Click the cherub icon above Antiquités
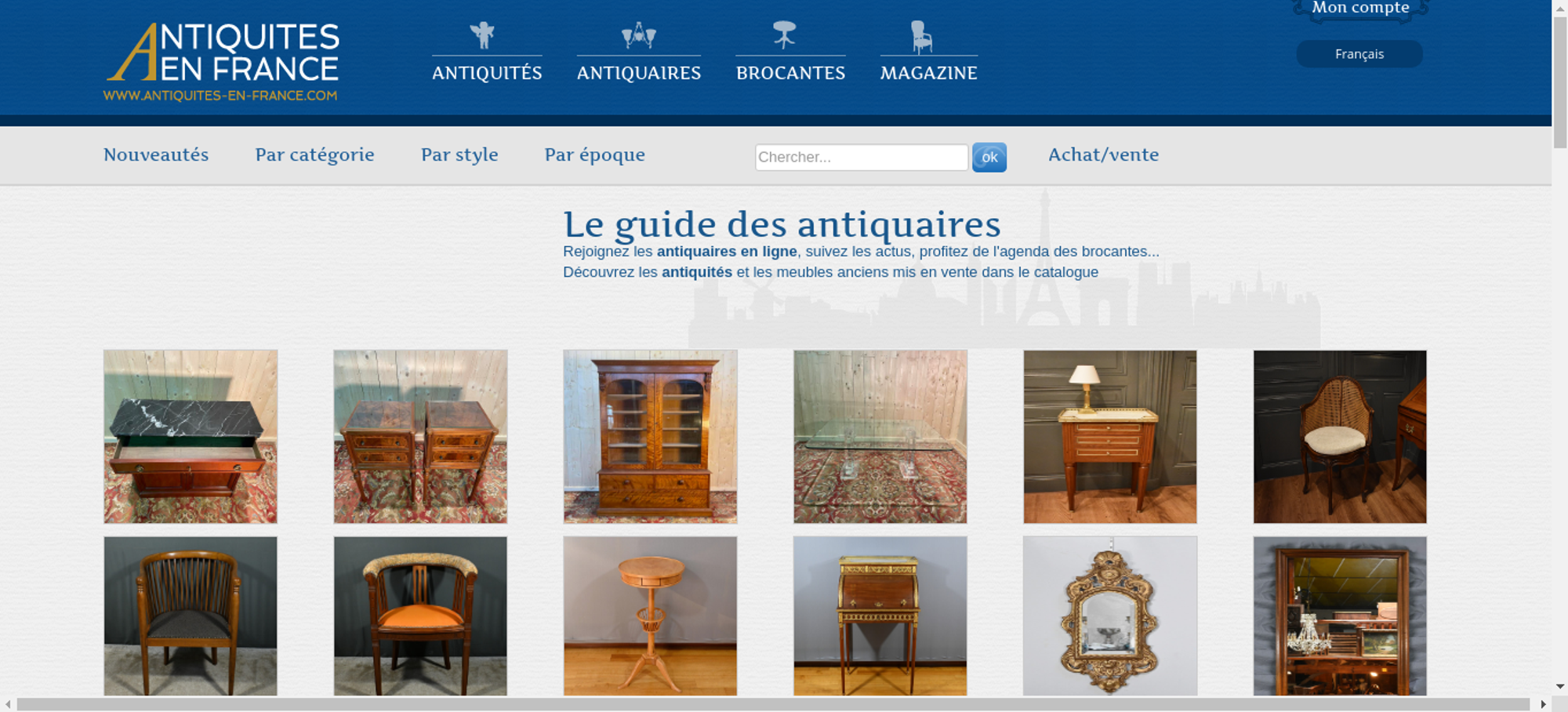The height and width of the screenshot is (712, 1568). click(x=482, y=35)
